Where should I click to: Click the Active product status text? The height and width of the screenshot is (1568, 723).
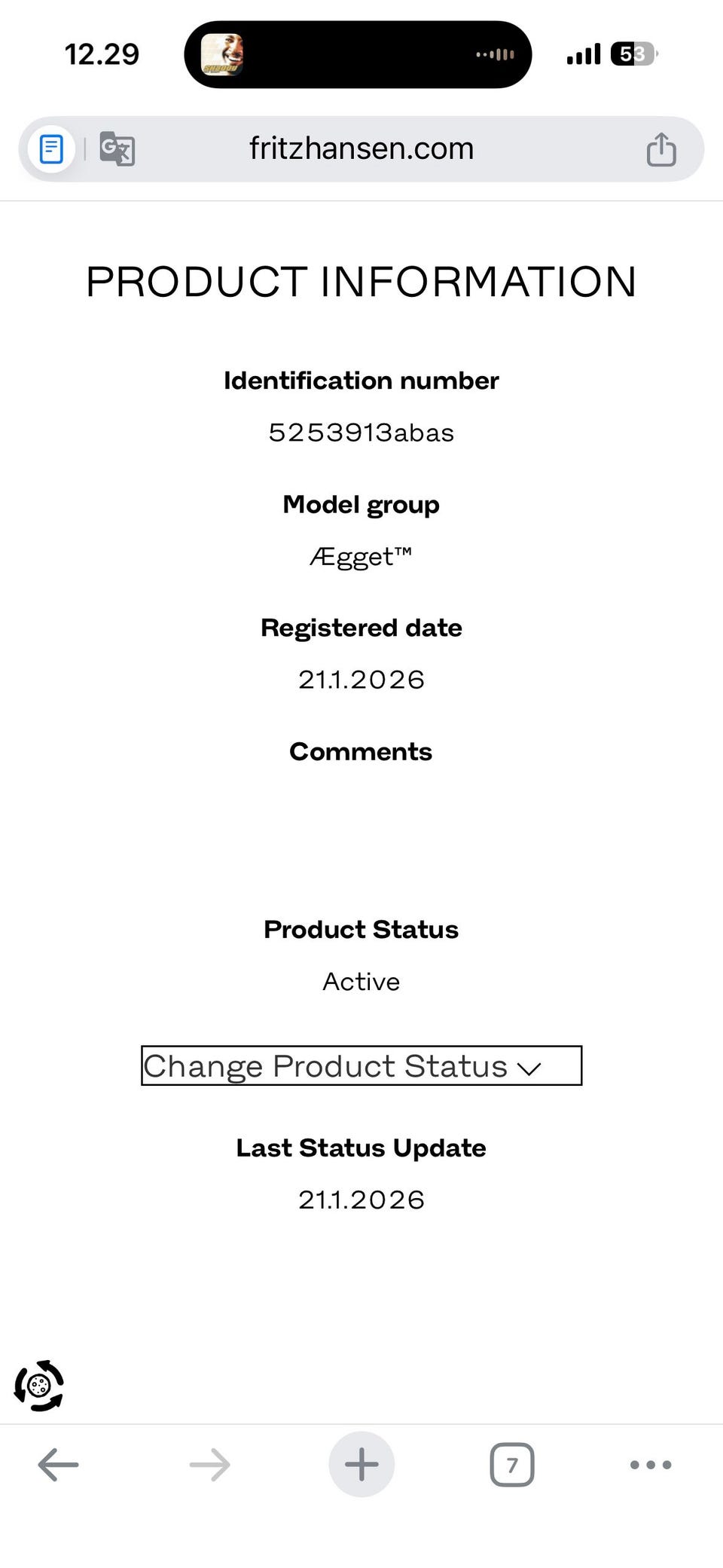coord(361,982)
